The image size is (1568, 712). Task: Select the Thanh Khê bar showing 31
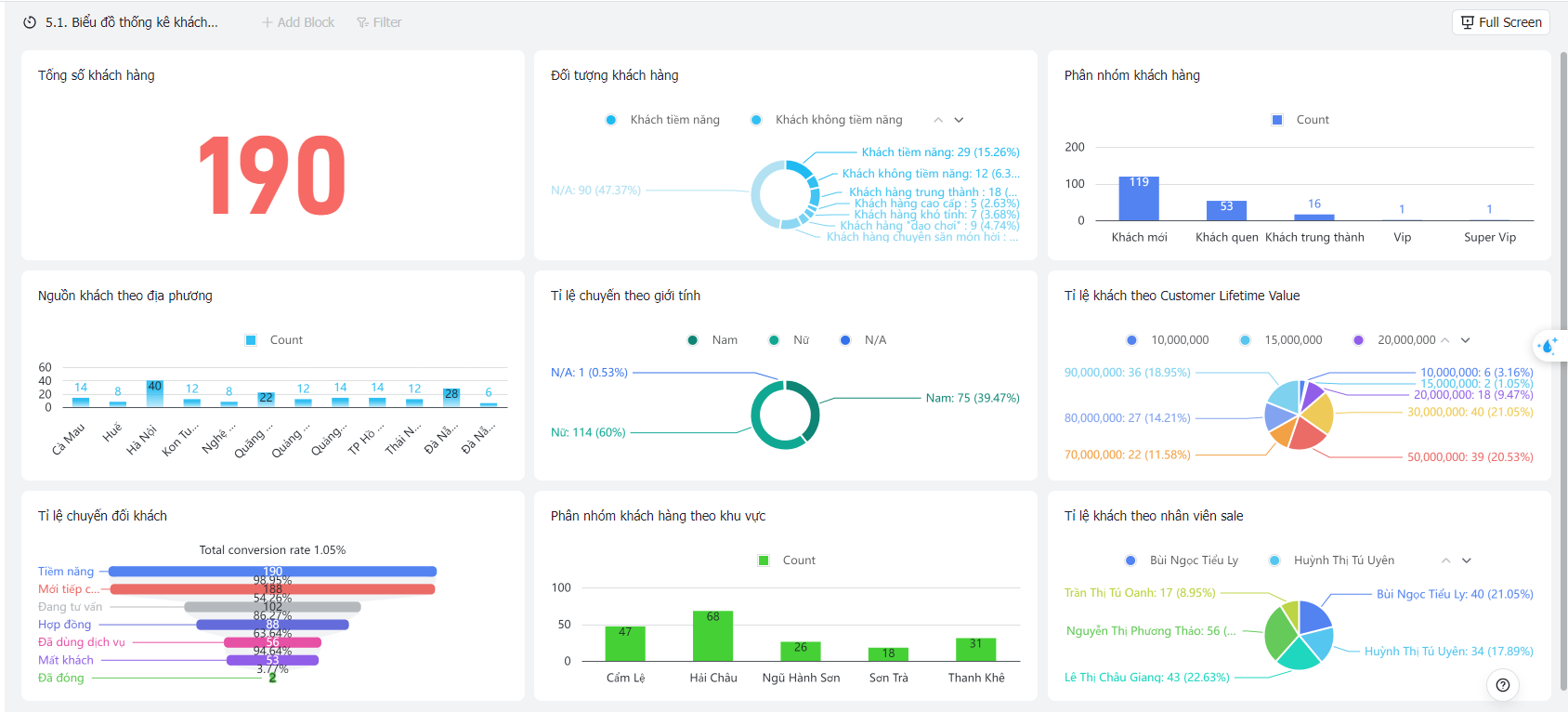(x=975, y=650)
